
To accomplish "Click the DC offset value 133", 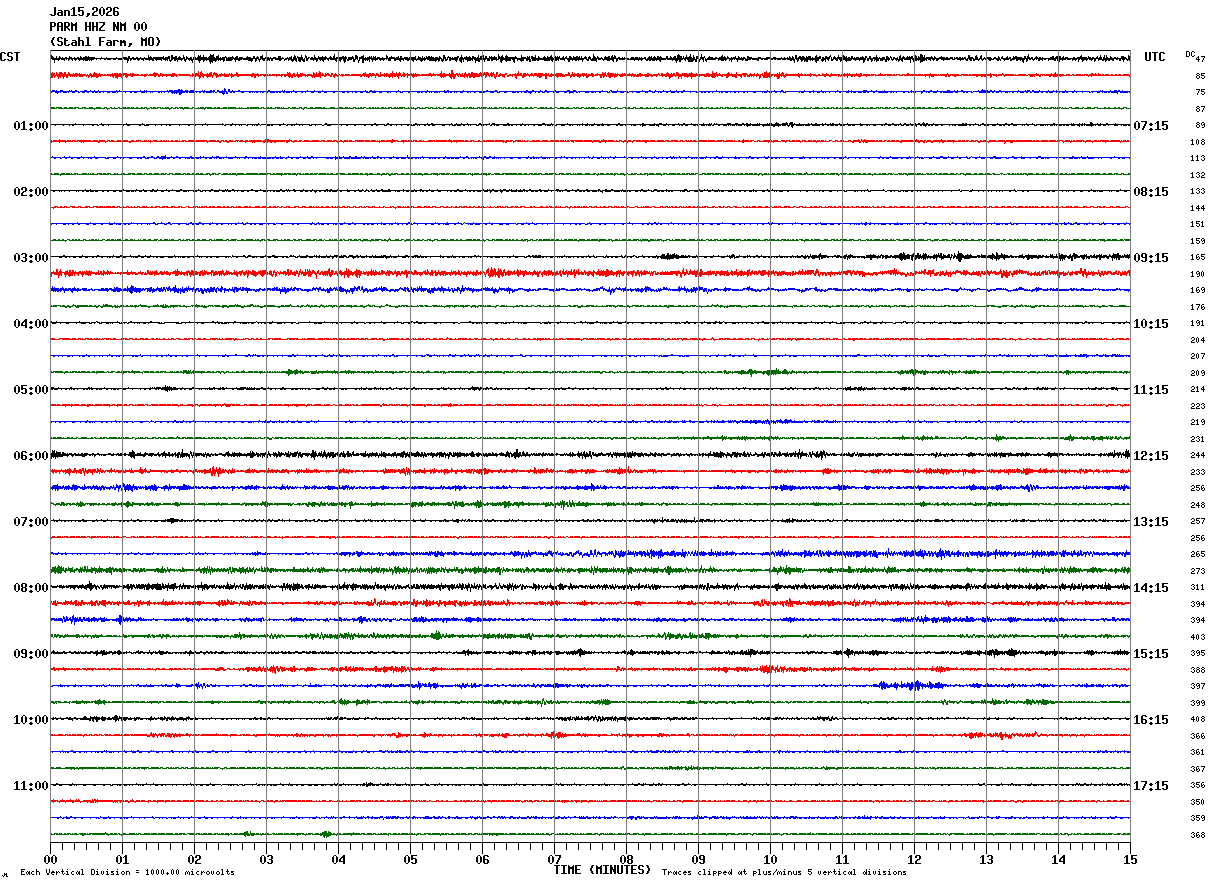I will 1198,192.
